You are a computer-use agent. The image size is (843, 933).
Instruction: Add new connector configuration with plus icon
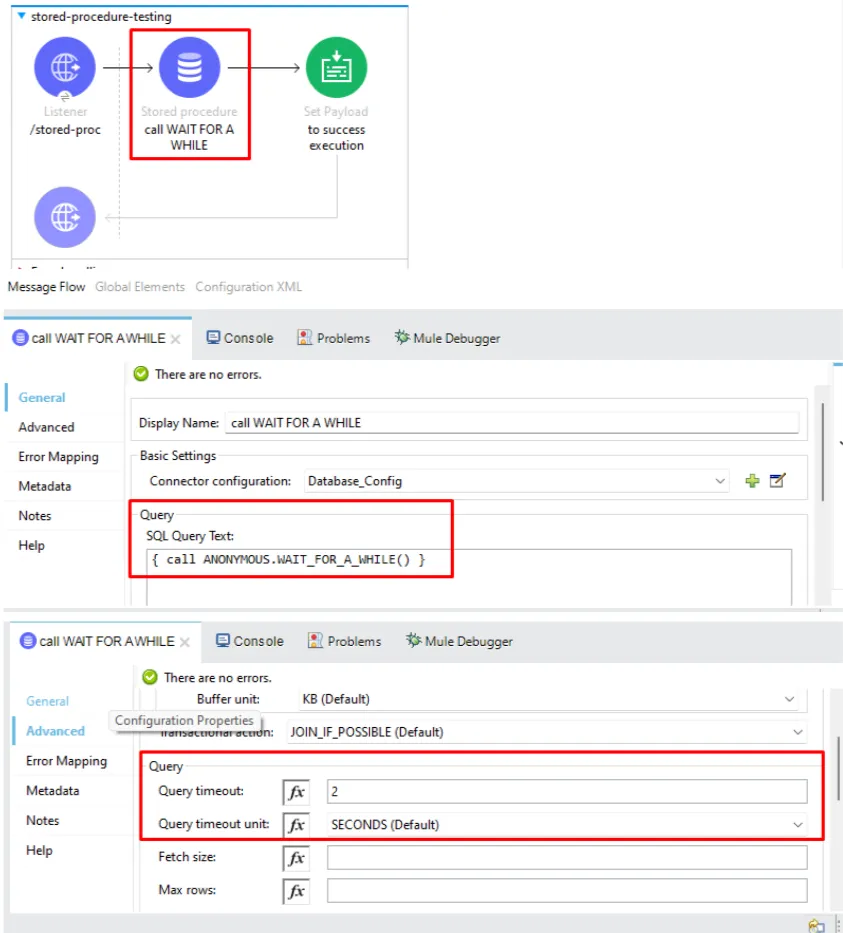point(752,481)
